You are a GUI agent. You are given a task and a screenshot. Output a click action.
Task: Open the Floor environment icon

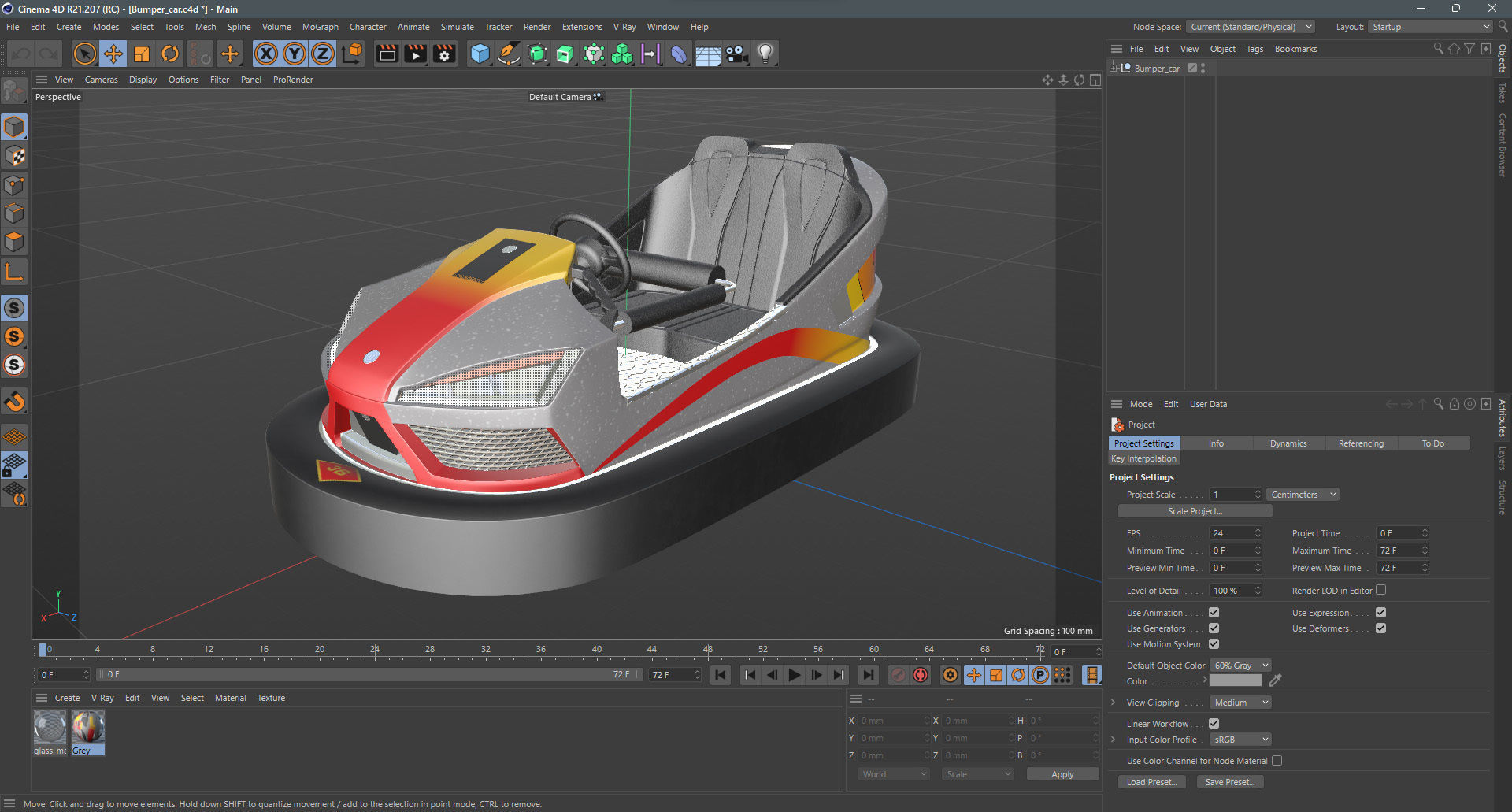click(708, 54)
